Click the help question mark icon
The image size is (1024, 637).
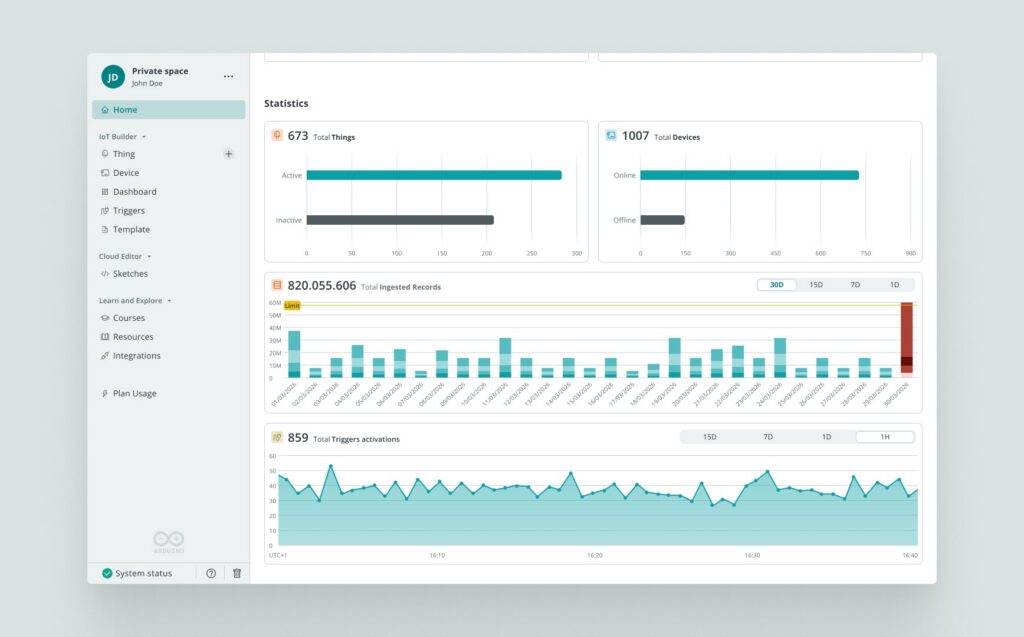pyautogui.click(x=211, y=573)
